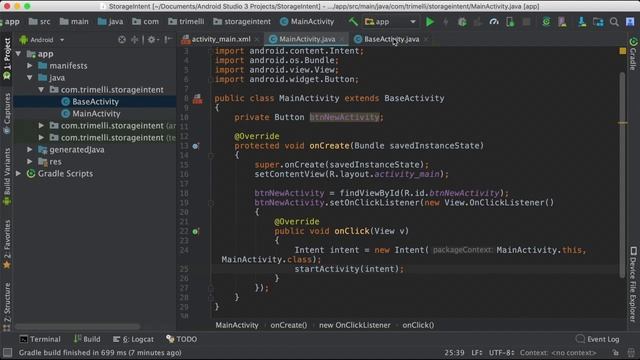This screenshot has height=360, width=640.
Task: Expand the manifests folder
Action: (x=30, y=66)
